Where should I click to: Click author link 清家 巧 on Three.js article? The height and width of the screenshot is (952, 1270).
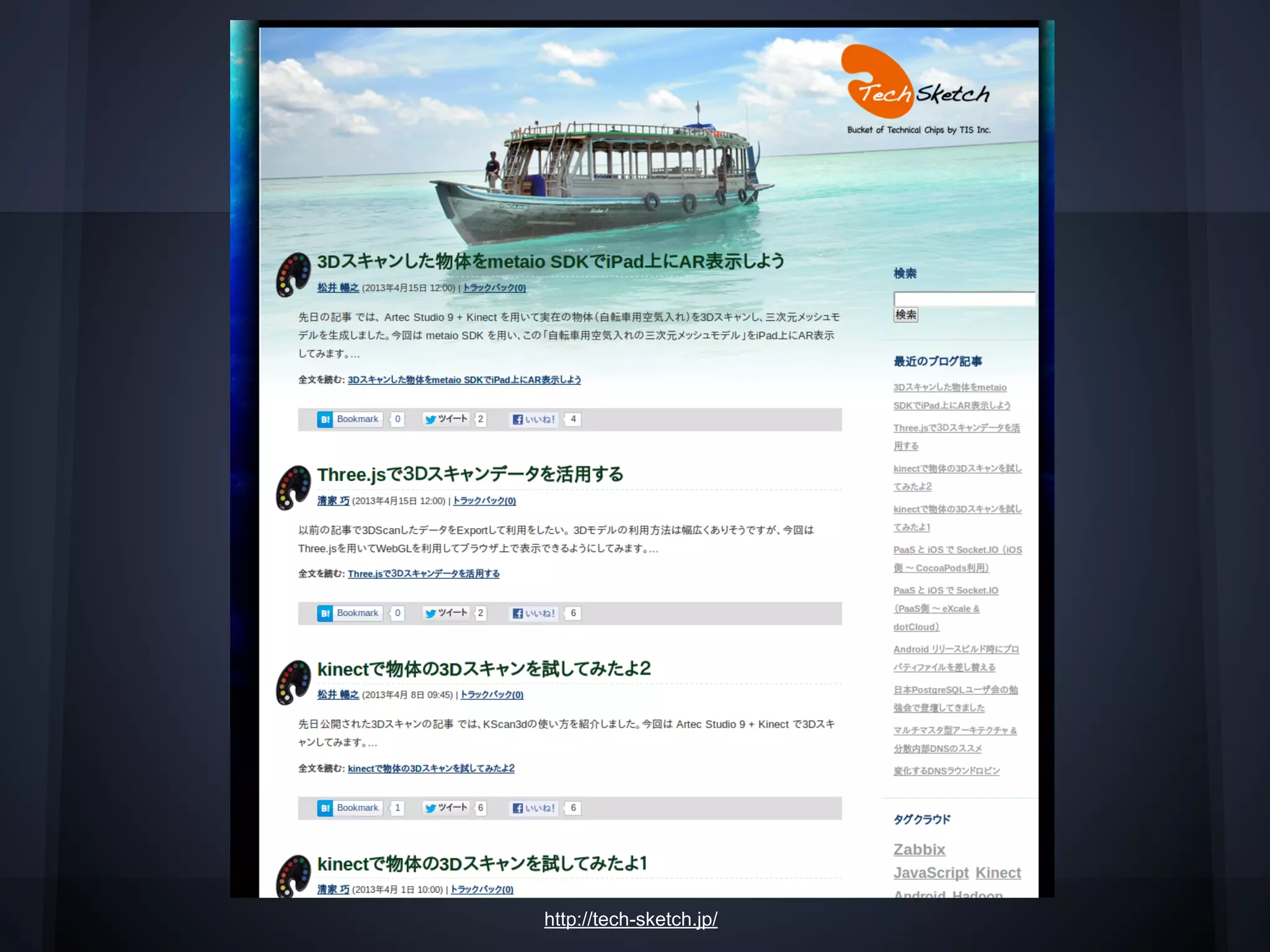tap(333, 501)
